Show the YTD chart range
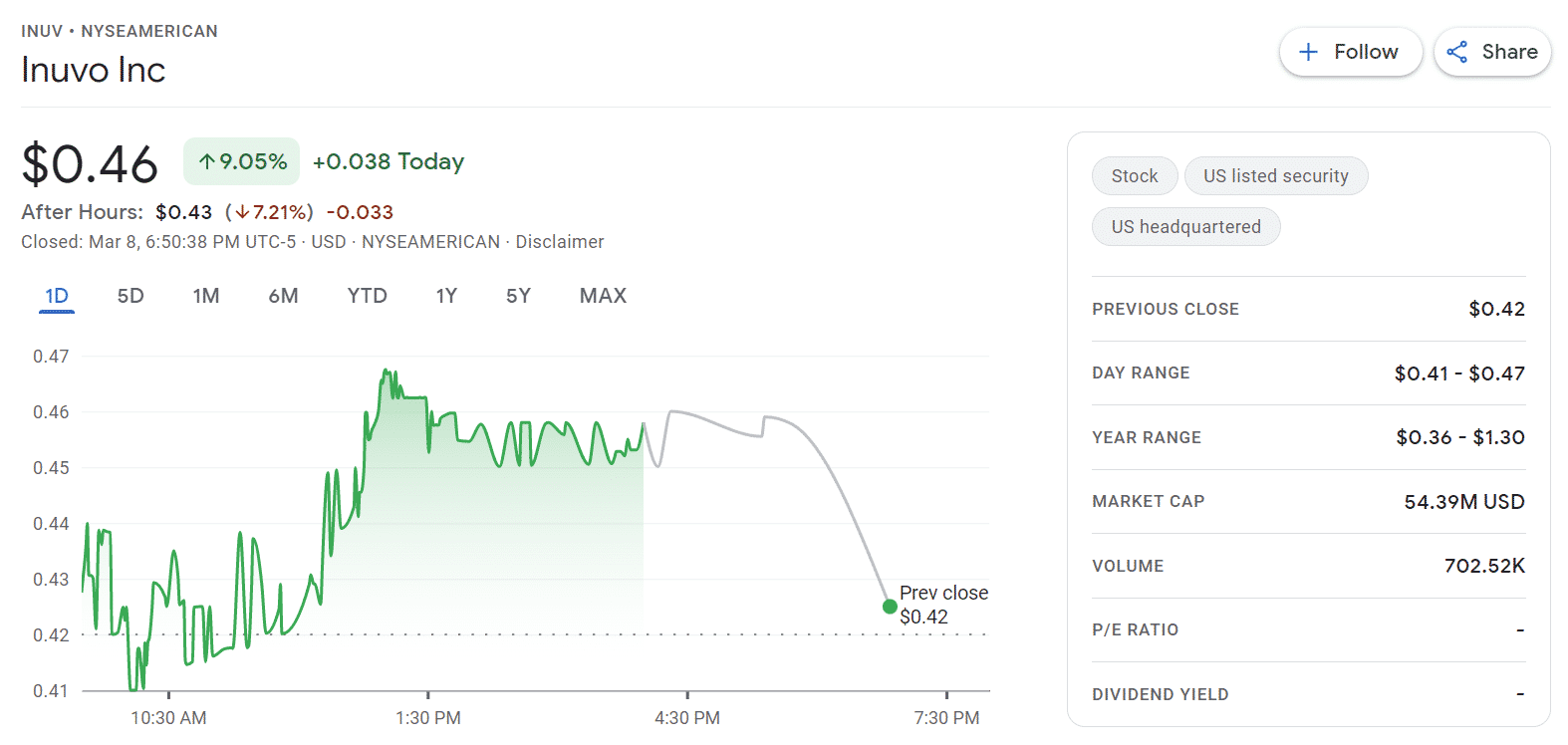The image size is (1568, 745). pyautogui.click(x=368, y=296)
